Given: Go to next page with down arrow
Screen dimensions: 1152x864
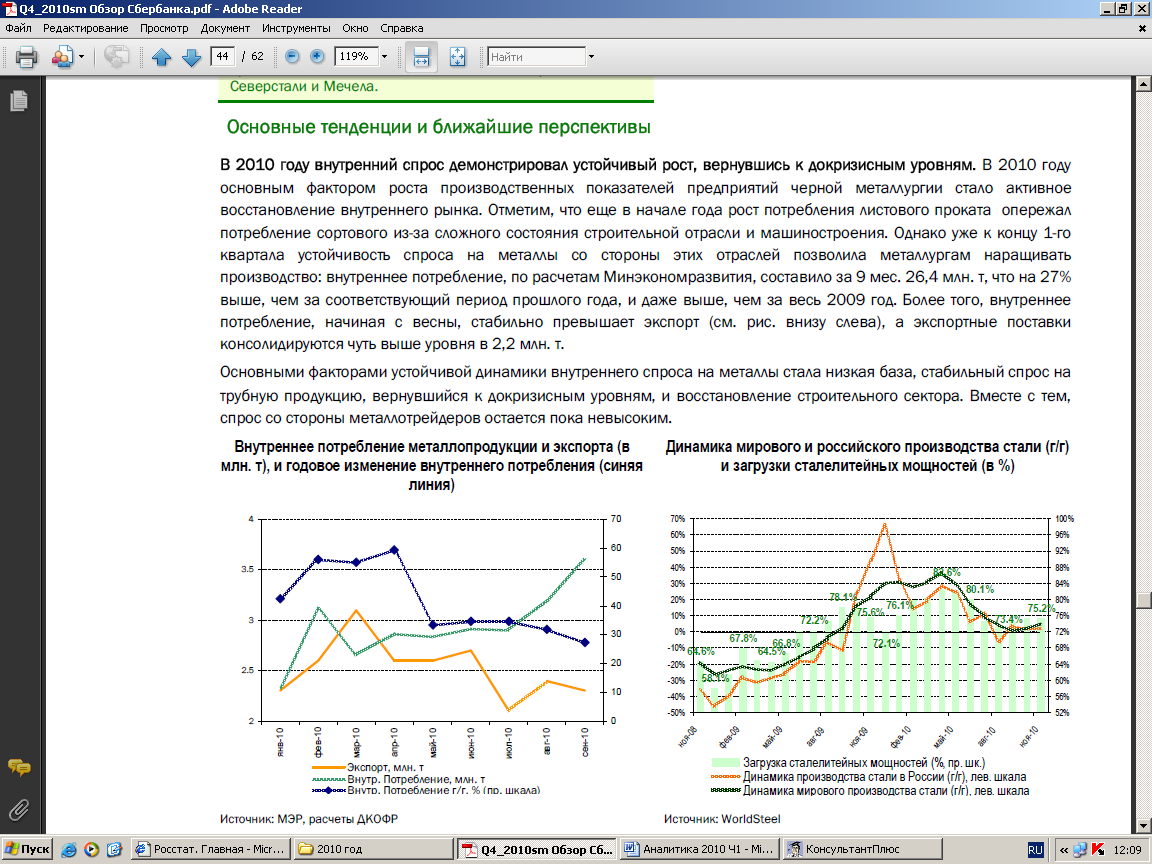Looking at the screenshot, I should tap(191, 57).
